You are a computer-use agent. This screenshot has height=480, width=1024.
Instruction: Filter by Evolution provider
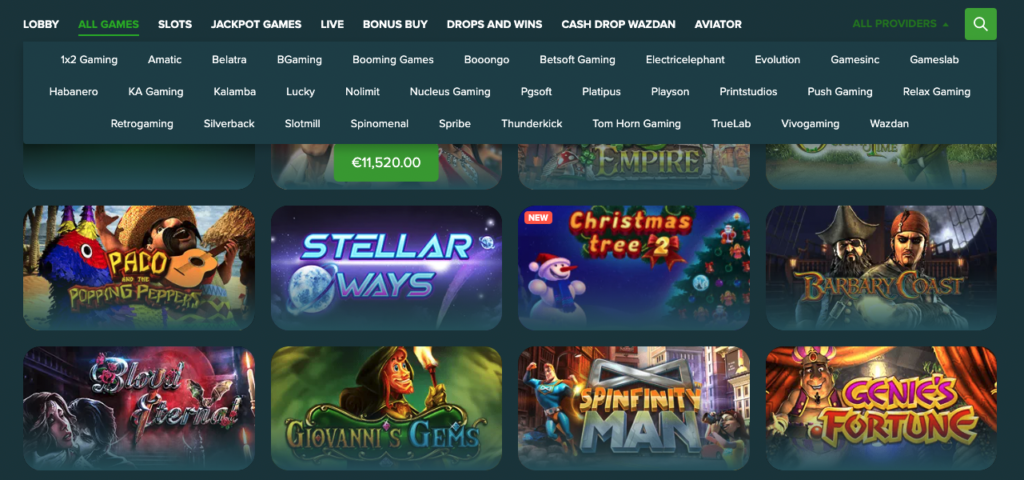(777, 59)
